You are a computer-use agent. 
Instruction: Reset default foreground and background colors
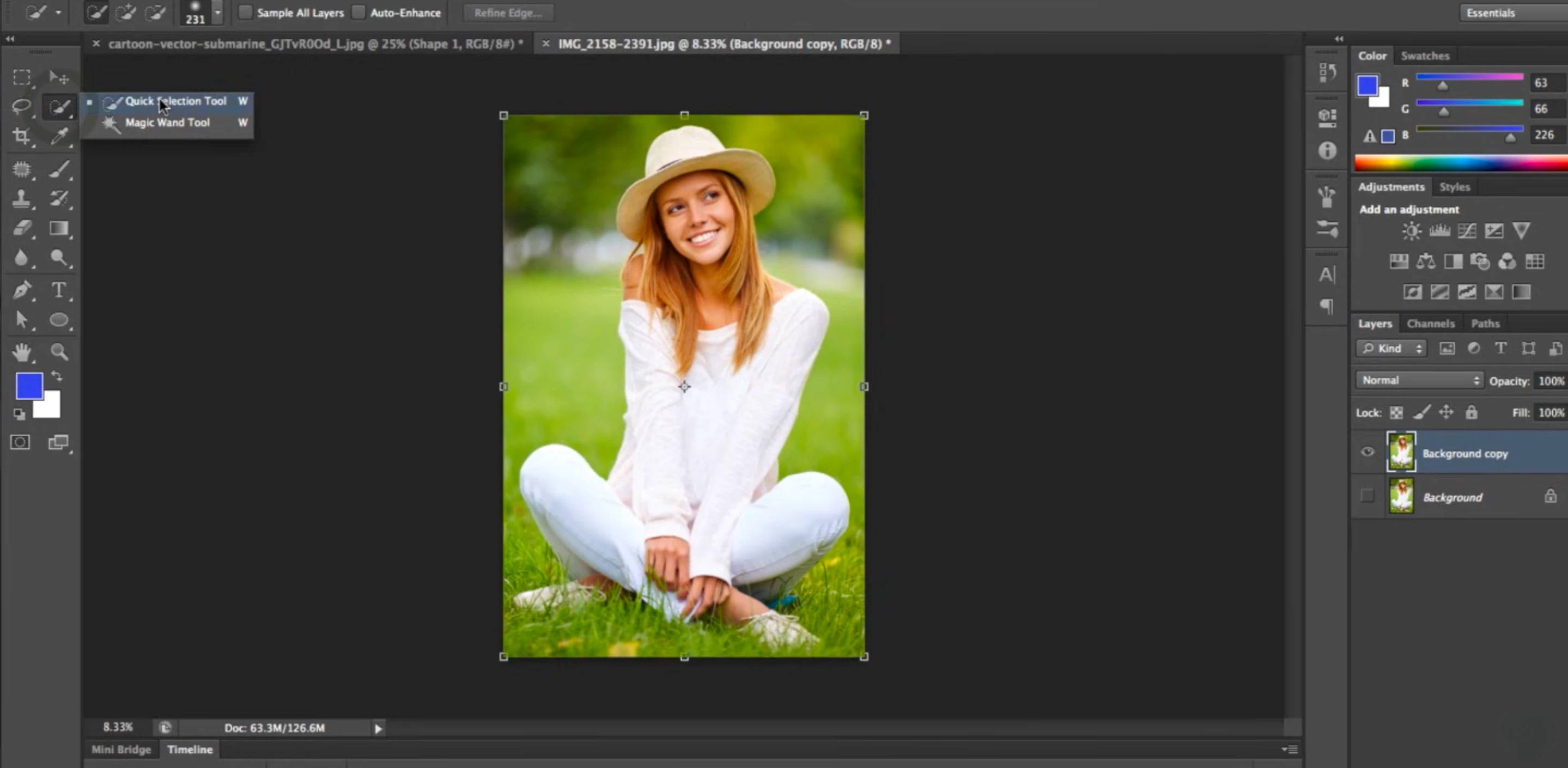click(x=20, y=415)
